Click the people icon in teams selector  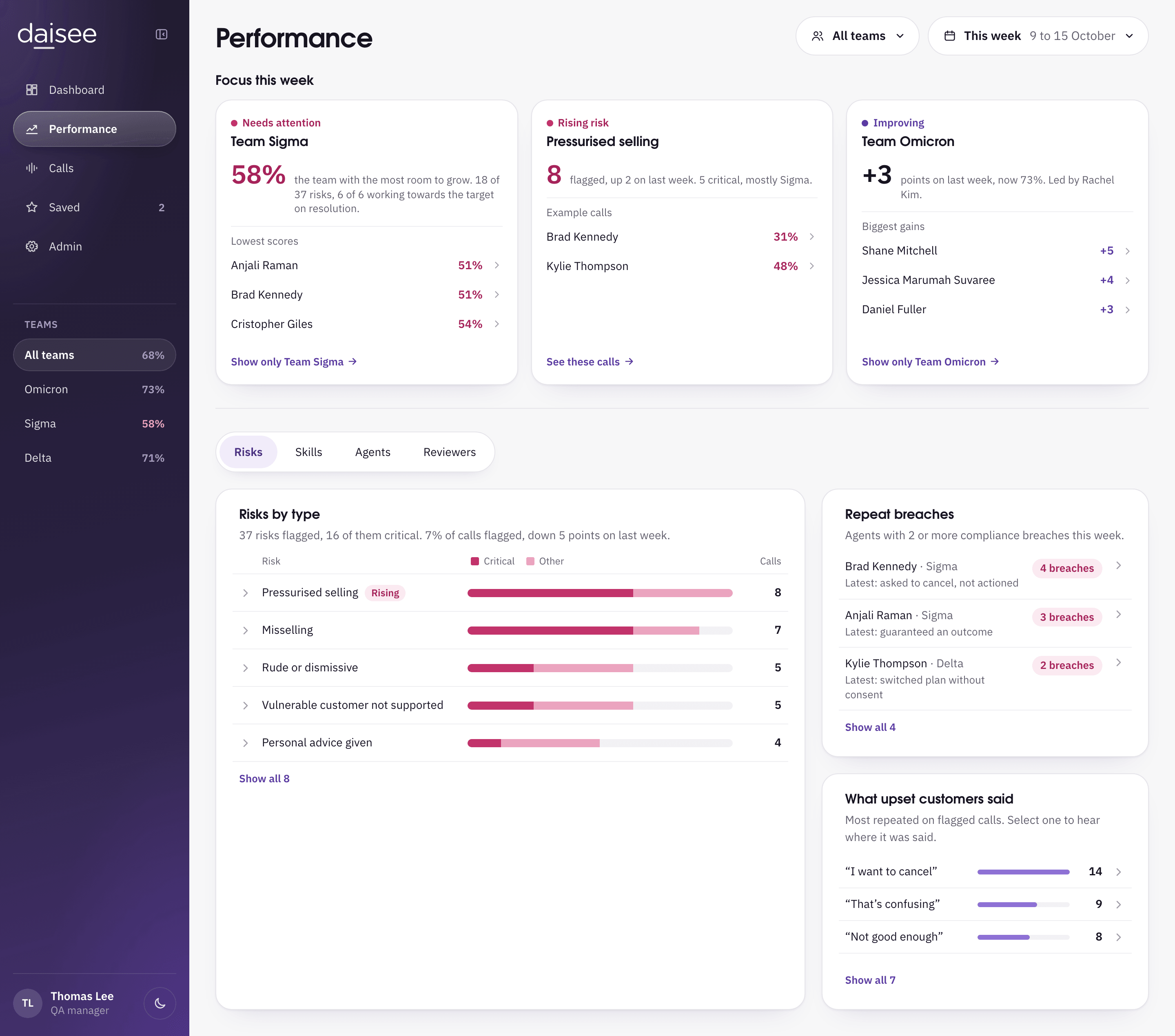(x=818, y=35)
